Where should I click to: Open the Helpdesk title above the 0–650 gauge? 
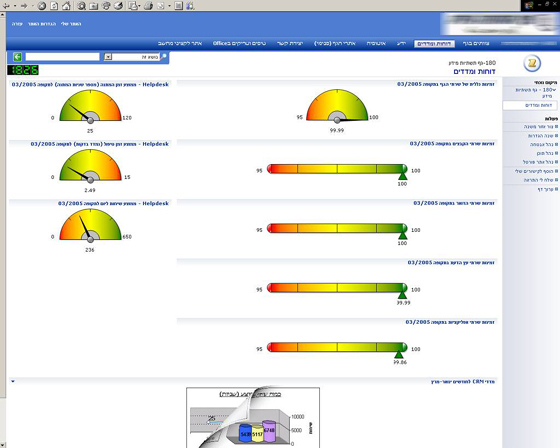[113, 203]
